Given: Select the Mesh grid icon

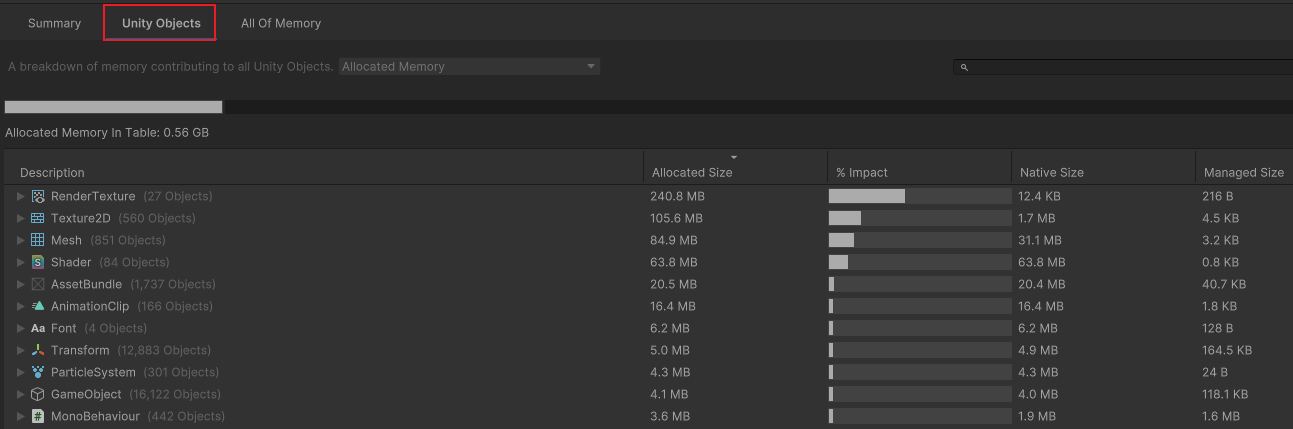Looking at the screenshot, I should coord(38,240).
